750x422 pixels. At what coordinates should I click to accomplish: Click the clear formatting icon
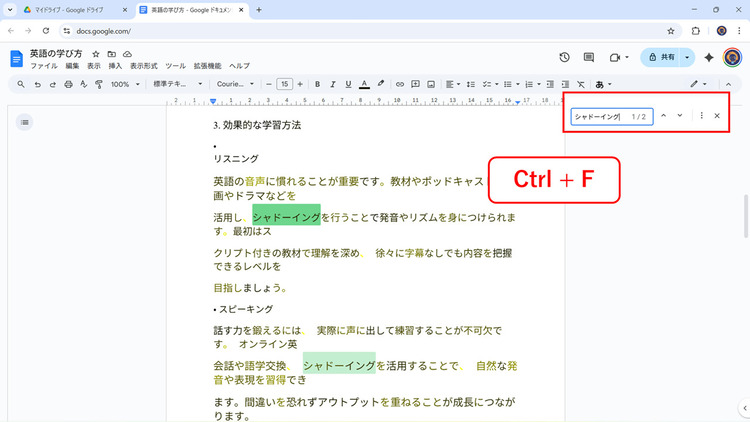581,84
